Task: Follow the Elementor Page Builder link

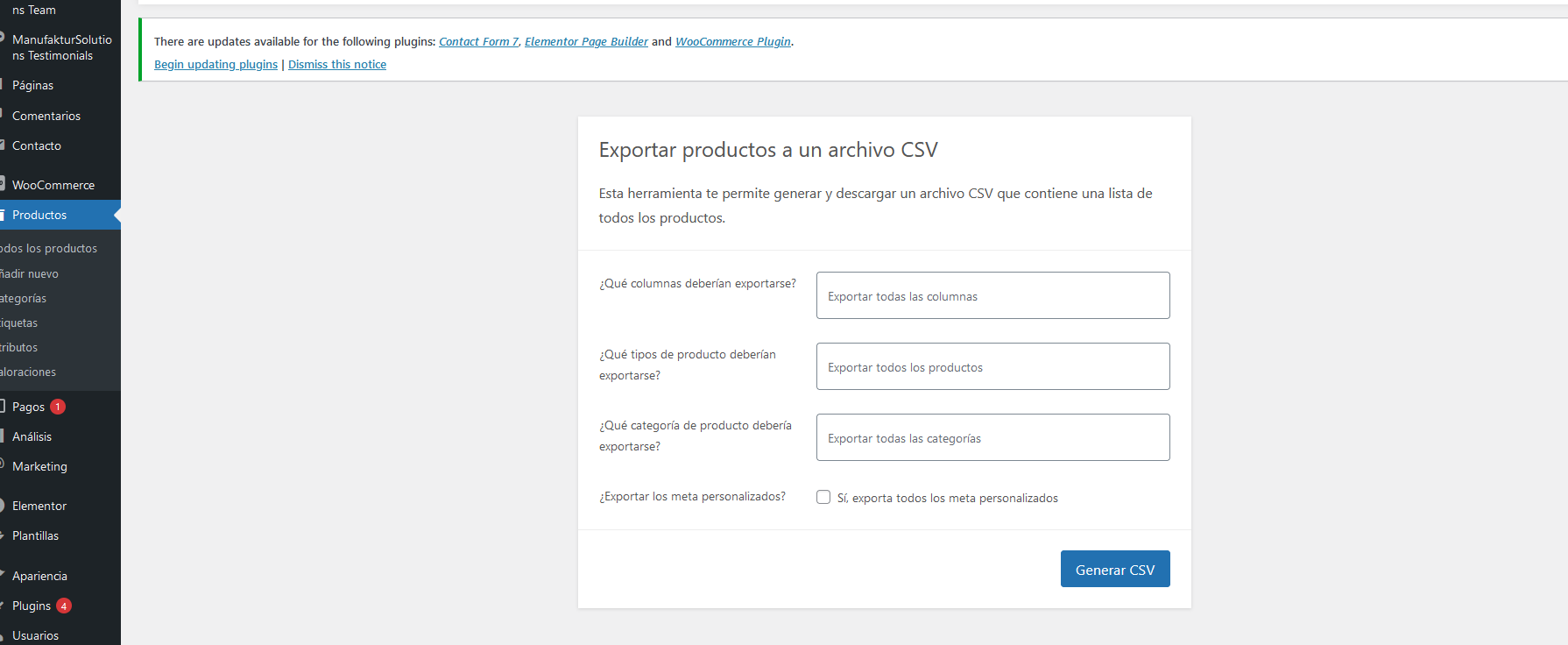Action: 586,42
